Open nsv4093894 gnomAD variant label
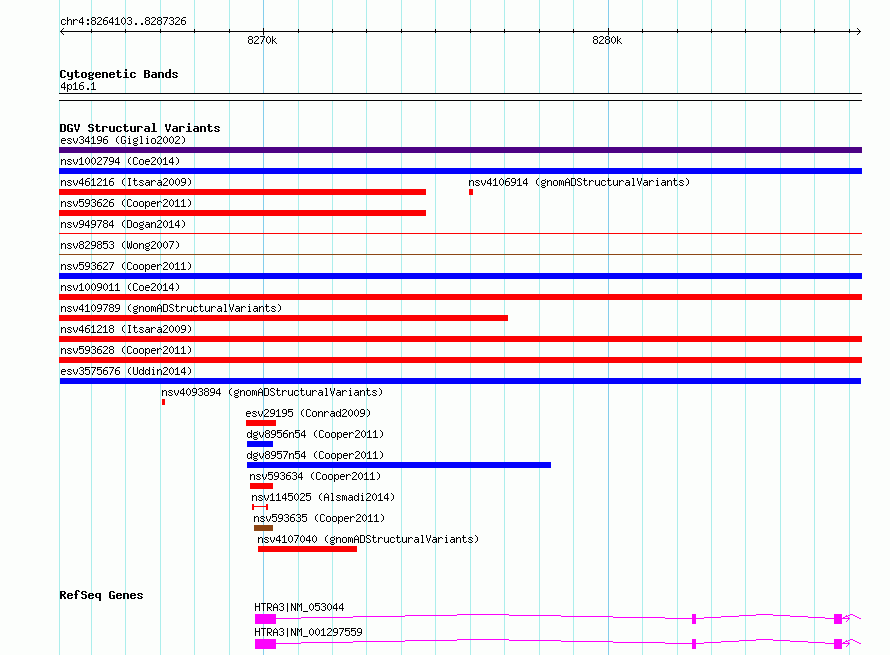890x655 pixels. [x=272, y=392]
